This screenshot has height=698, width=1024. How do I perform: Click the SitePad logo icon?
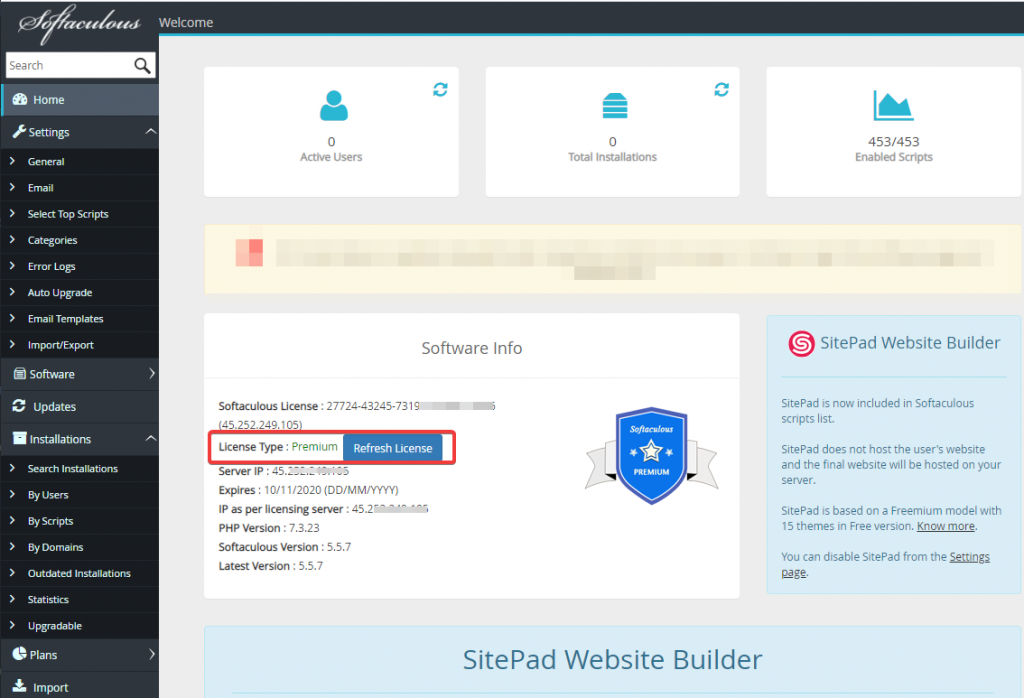(801, 343)
